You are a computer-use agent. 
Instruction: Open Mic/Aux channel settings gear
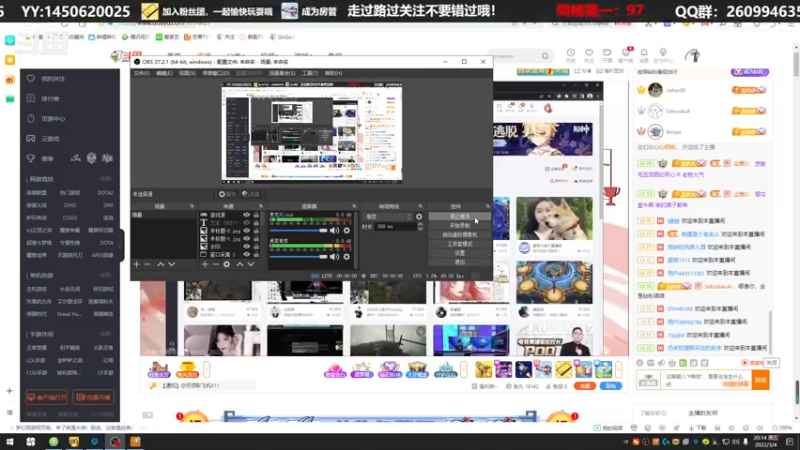pos(346,231)
